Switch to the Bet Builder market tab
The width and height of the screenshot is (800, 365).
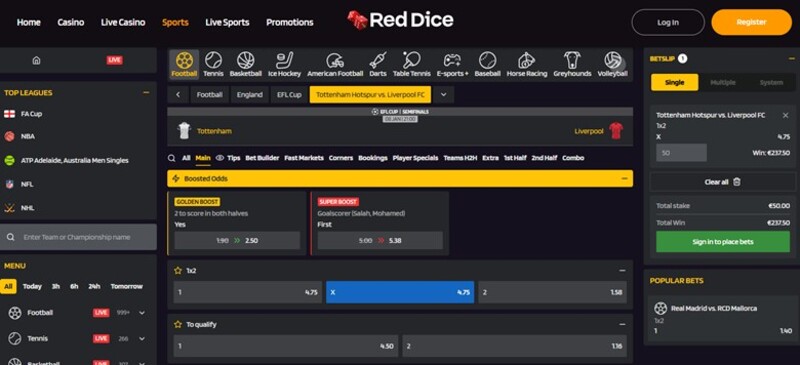[262, 158]
